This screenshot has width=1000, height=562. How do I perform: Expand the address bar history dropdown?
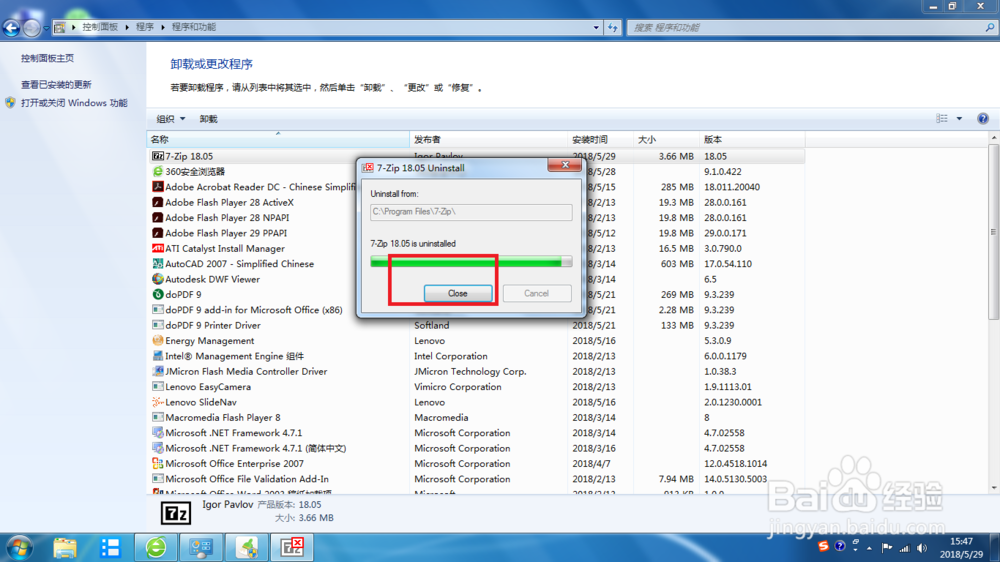[x=596, y=27]
